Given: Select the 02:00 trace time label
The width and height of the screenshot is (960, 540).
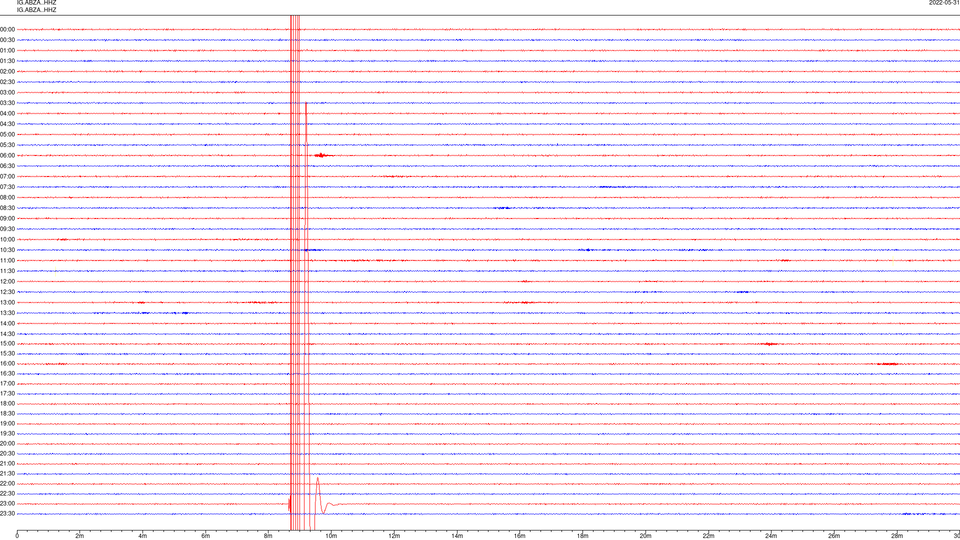Looking at the screenshot, I should tap(7, 71).
